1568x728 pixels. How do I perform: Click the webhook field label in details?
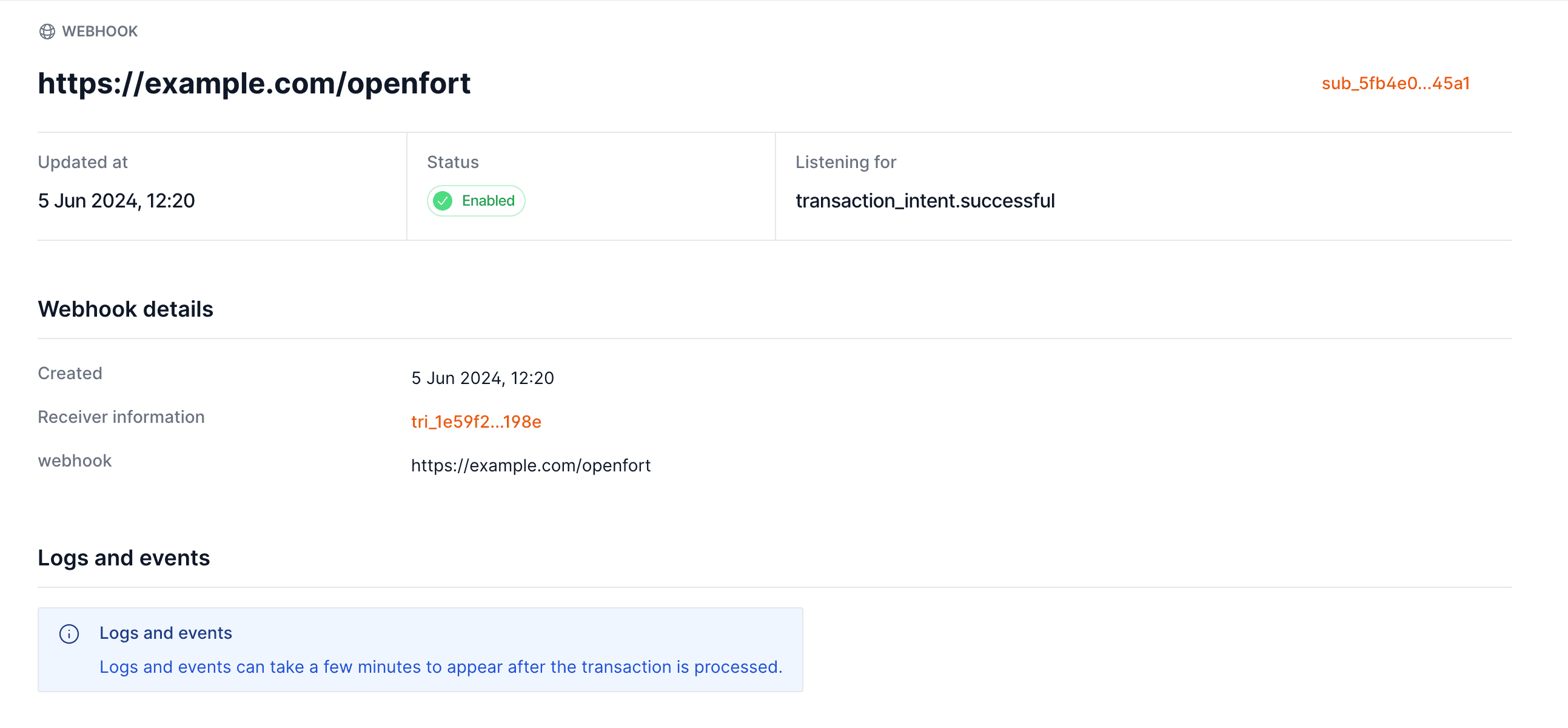[74, 460]
